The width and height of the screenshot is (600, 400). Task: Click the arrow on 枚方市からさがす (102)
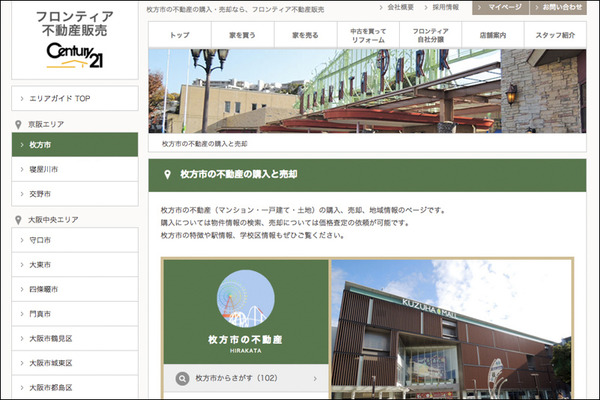[x=315, y=379]
